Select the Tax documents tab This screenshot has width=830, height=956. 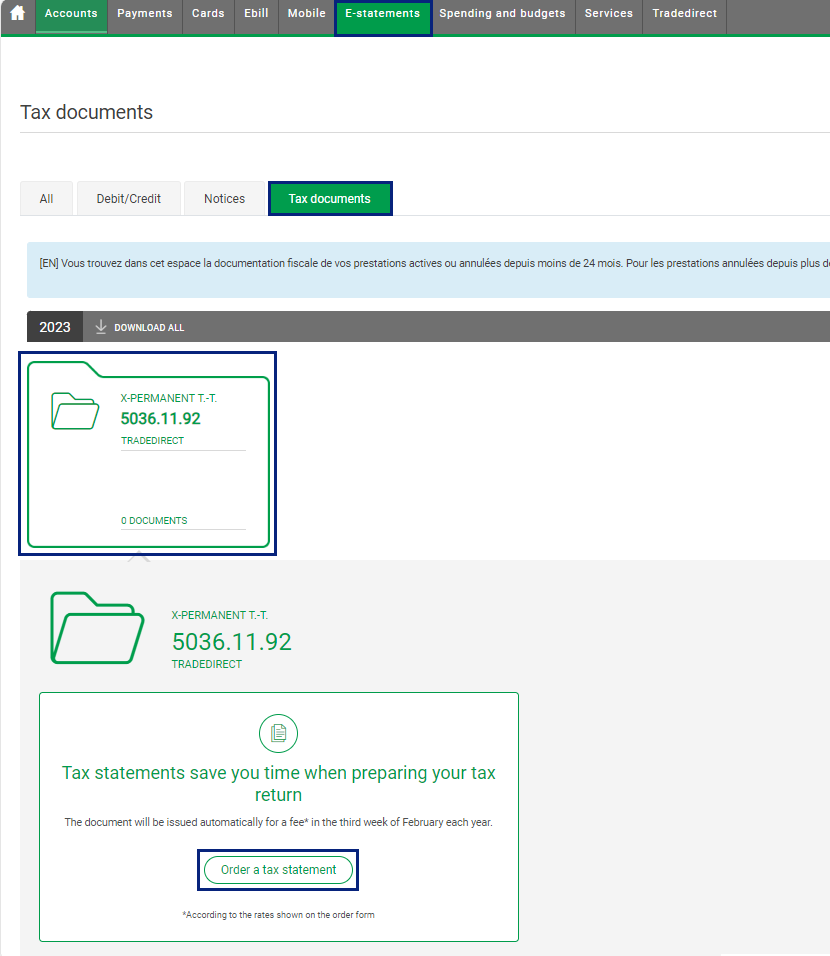[330, 199]
